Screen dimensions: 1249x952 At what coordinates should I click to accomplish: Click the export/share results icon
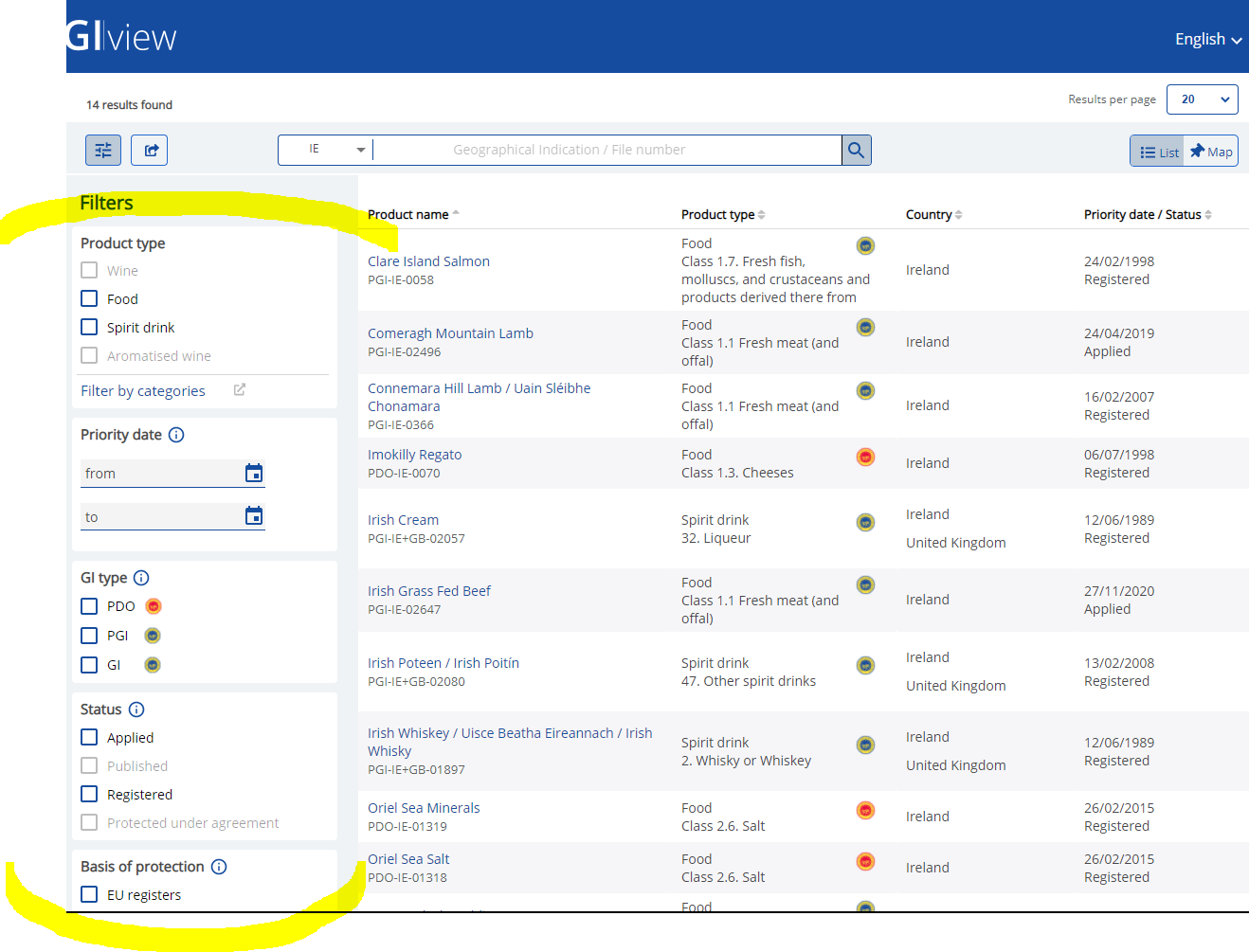click(x=151, y=150)
